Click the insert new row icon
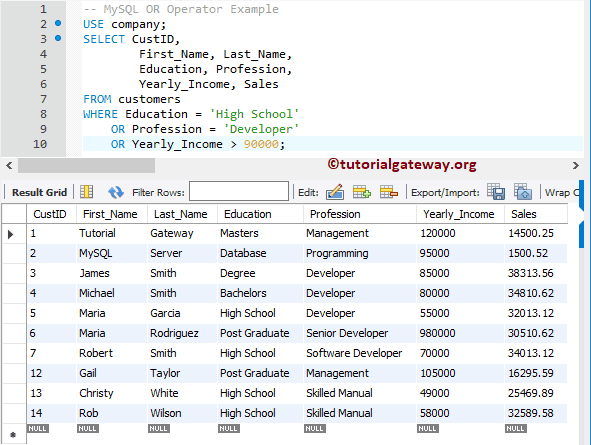591x445 pixels. 361,192
